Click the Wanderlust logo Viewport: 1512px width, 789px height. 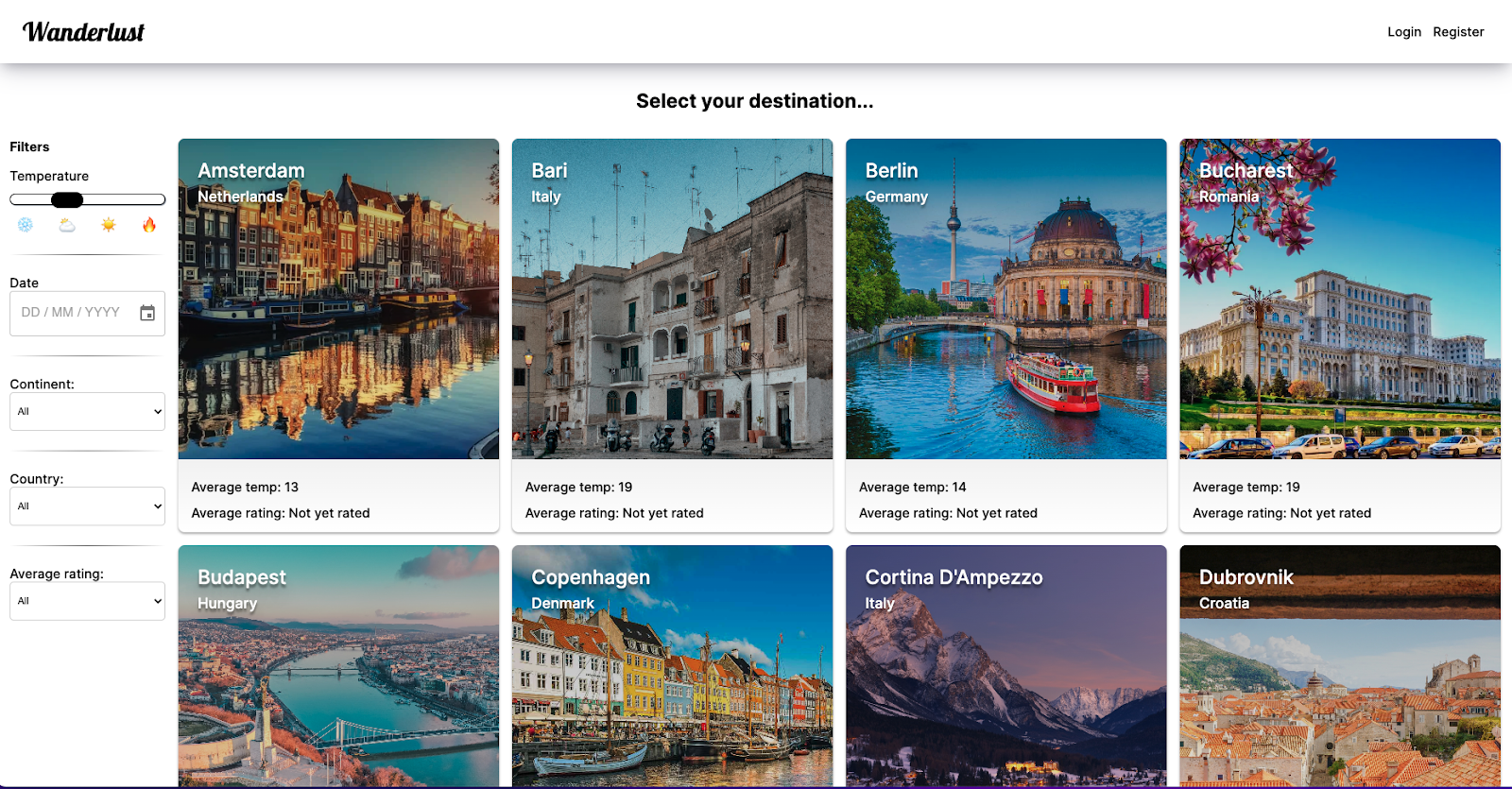[83, 32]
